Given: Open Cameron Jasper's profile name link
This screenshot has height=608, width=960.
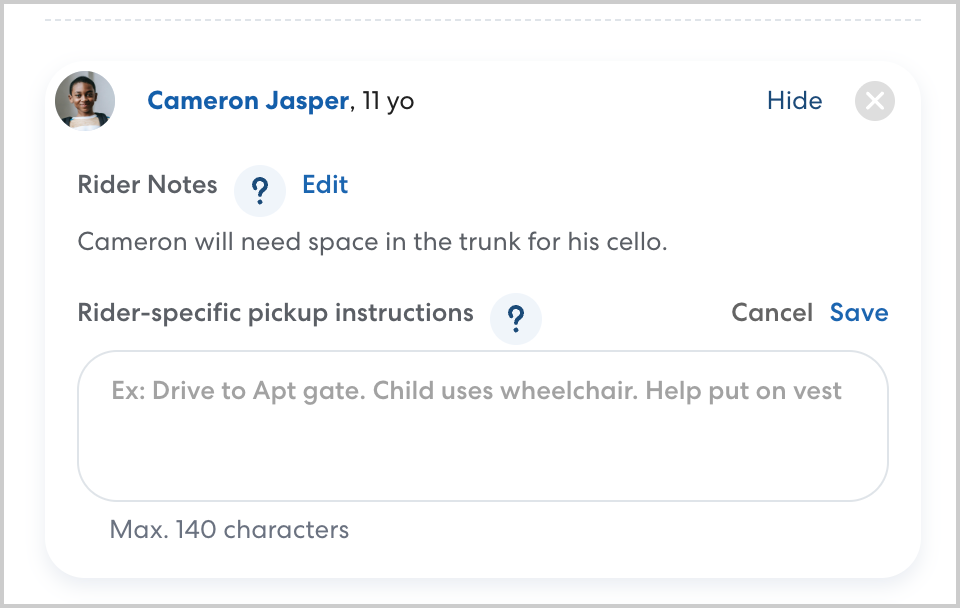Looking at the screenshot, I should coord(248,101).
